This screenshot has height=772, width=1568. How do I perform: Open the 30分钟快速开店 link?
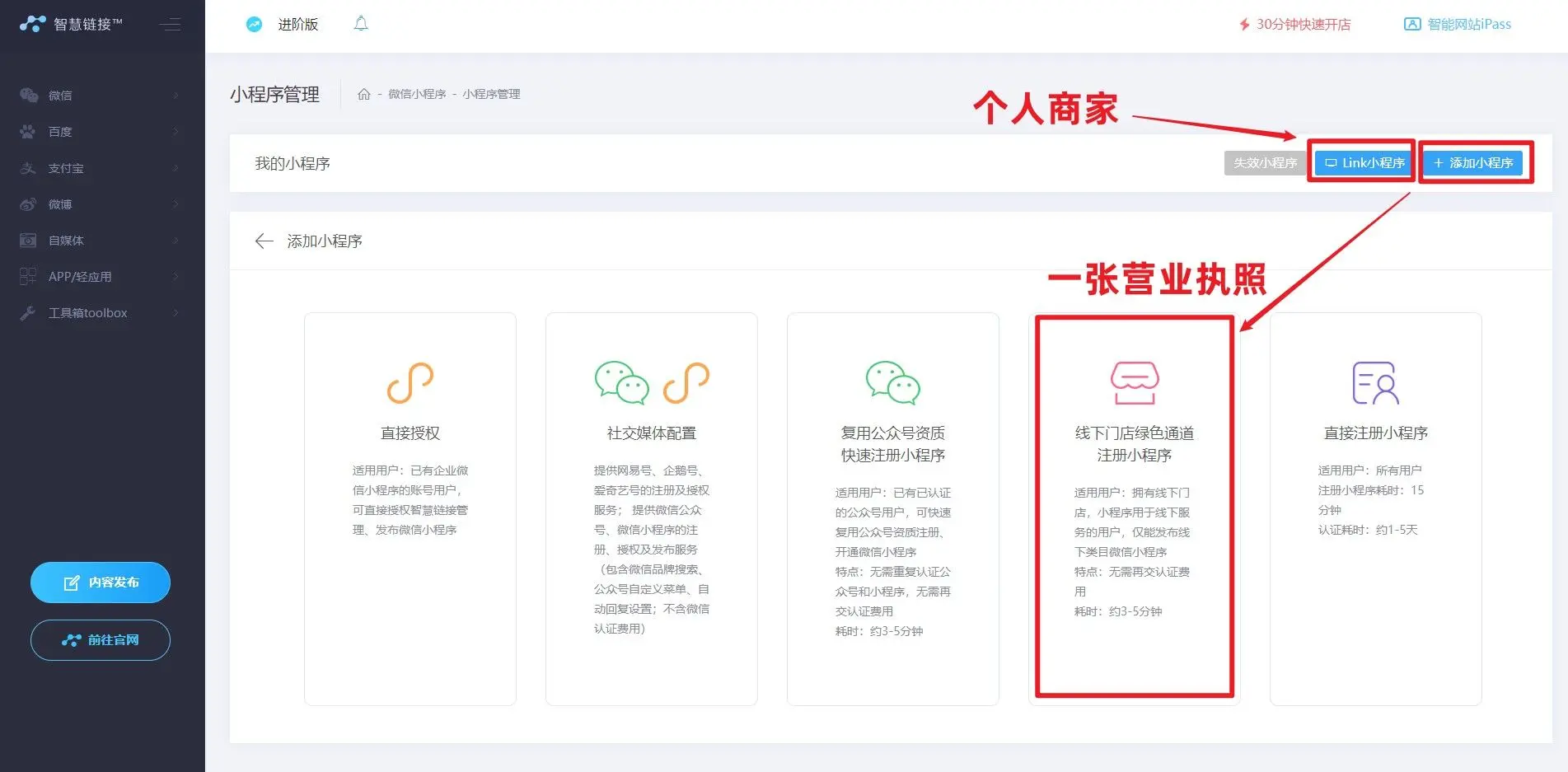coord(1295,25)
